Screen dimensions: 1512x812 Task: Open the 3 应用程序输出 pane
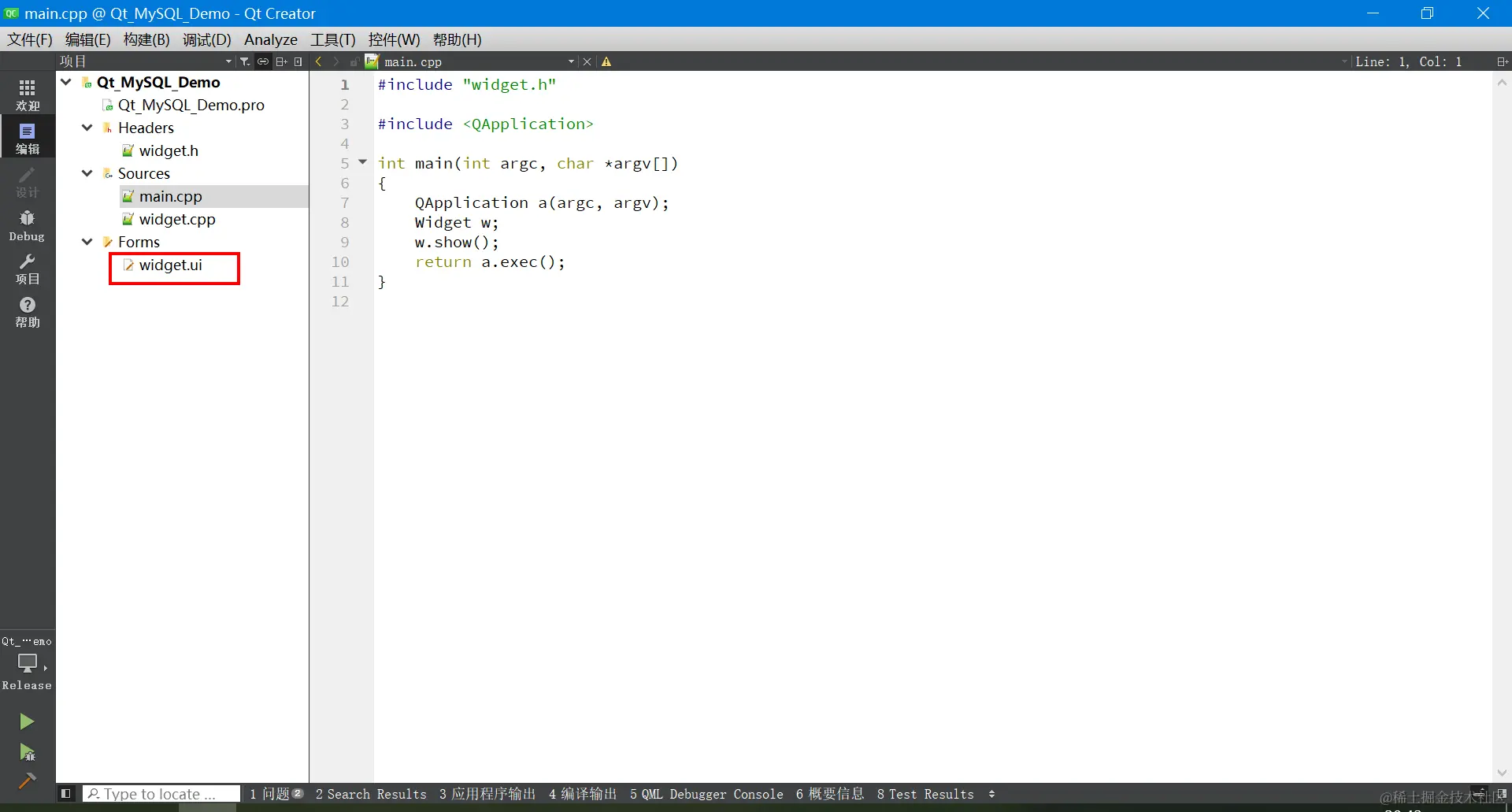click(487, 794)
